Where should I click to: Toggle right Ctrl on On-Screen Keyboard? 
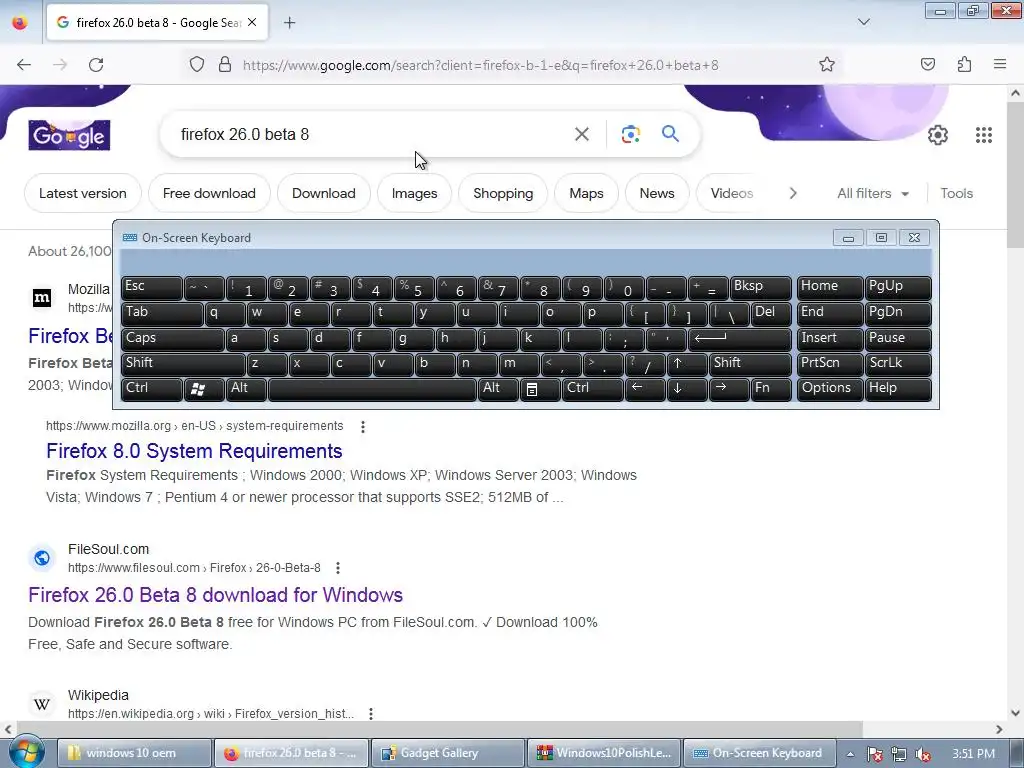coord(592,389)
